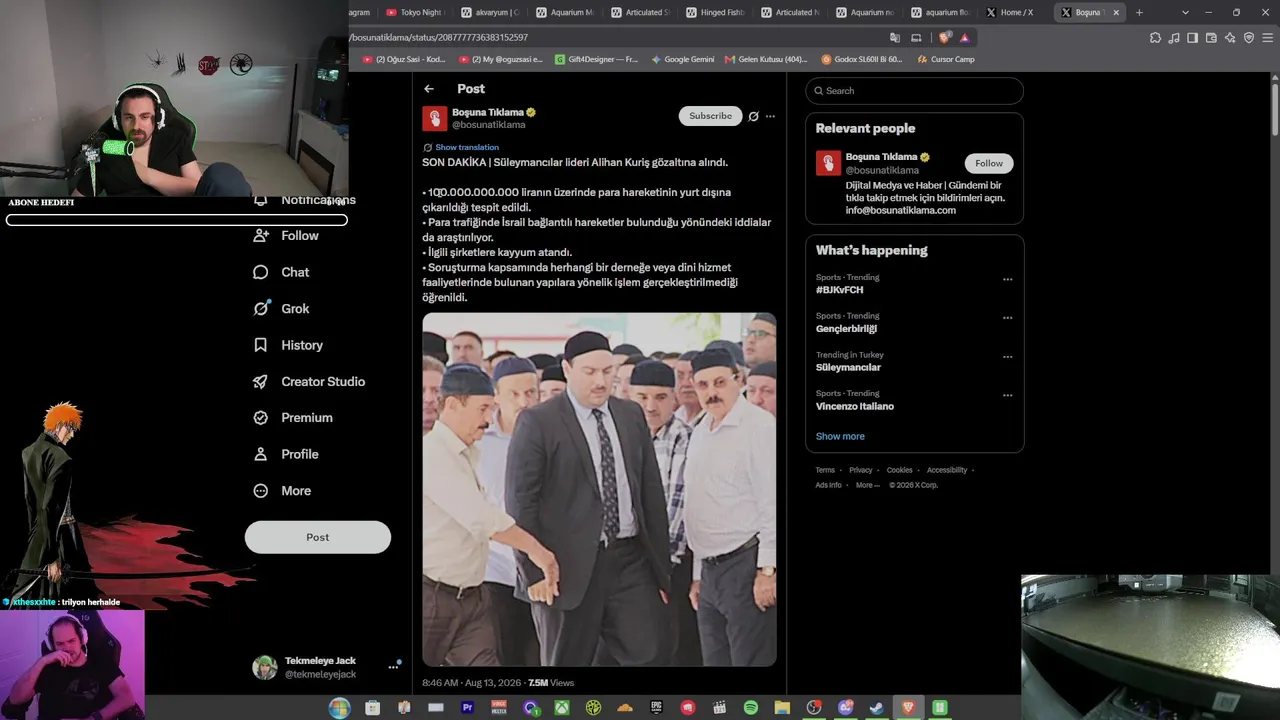Screen dimensions: 1280x720
Task: Open the Xbox app in the taskbar
Action: 562,708
